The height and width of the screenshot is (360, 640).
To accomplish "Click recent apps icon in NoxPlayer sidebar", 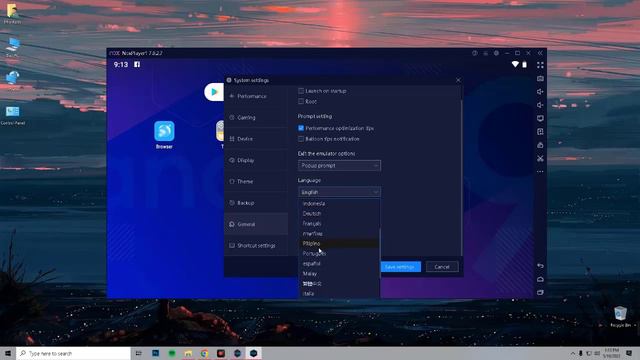I will tap(540, 292).
